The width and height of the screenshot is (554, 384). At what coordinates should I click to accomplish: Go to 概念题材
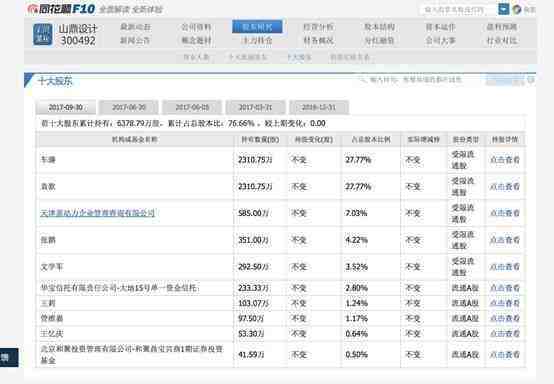tap(196, 41)
